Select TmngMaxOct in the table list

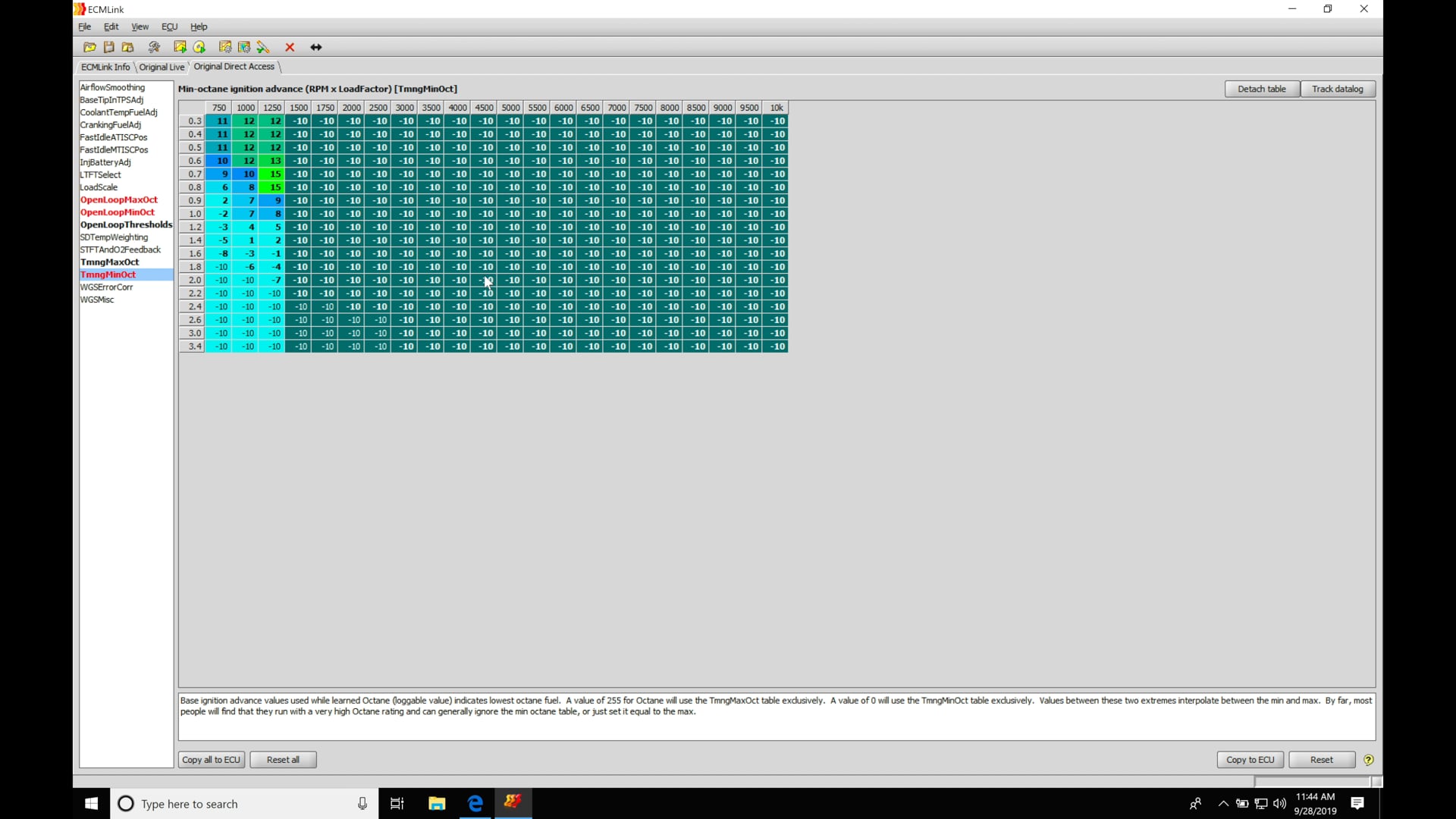[x=110, y=262]
